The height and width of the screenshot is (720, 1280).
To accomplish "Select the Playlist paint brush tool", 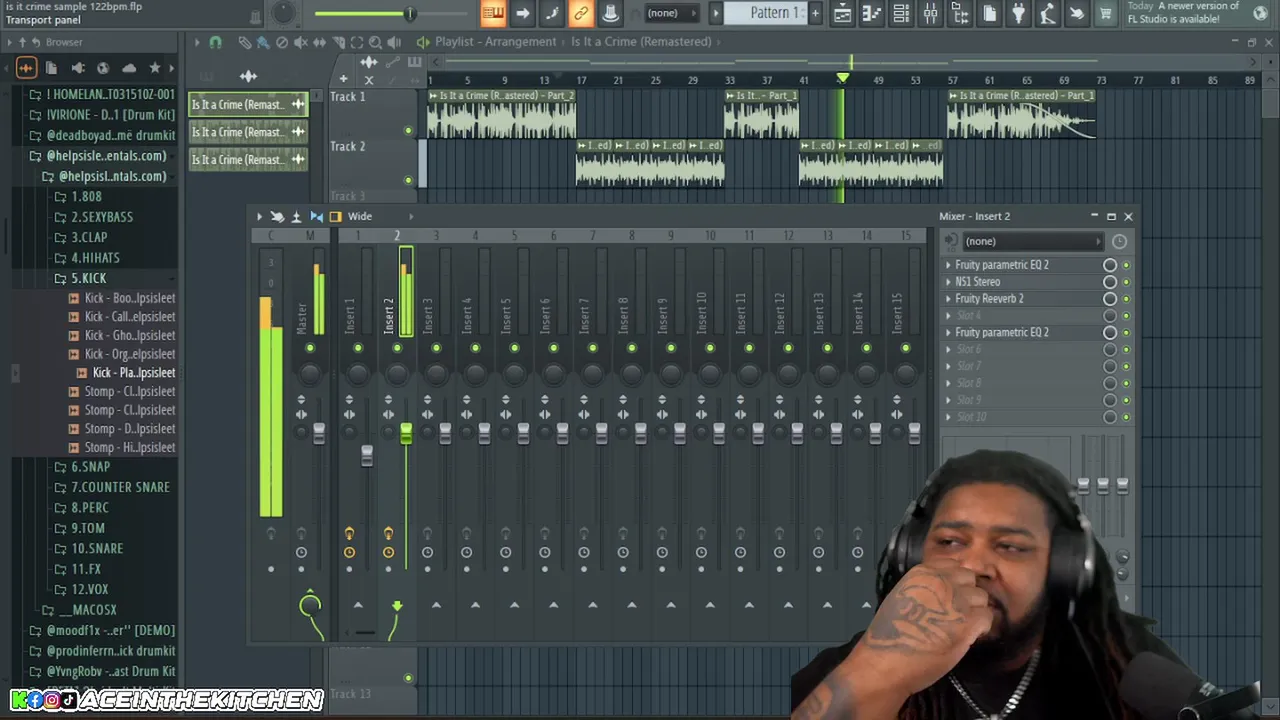I will click(x=263, y=42).
